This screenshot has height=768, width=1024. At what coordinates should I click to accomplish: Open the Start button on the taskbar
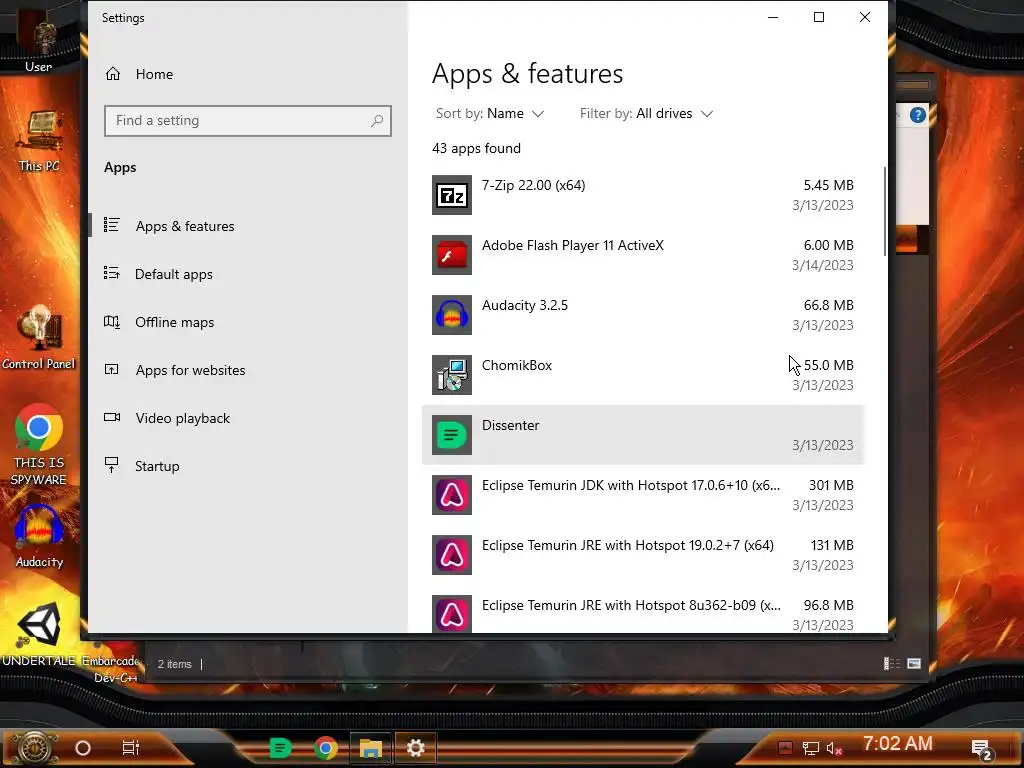click(x=34, y=748)
